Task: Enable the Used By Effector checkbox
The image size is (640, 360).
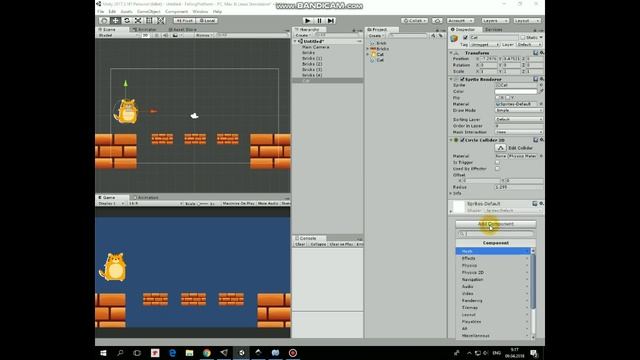Action: click(x=497, y=168)
